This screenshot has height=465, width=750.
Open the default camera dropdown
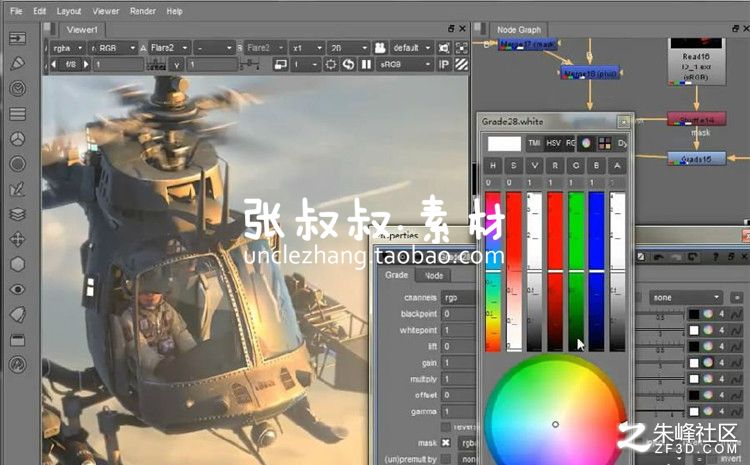click(x=412, y=48)
